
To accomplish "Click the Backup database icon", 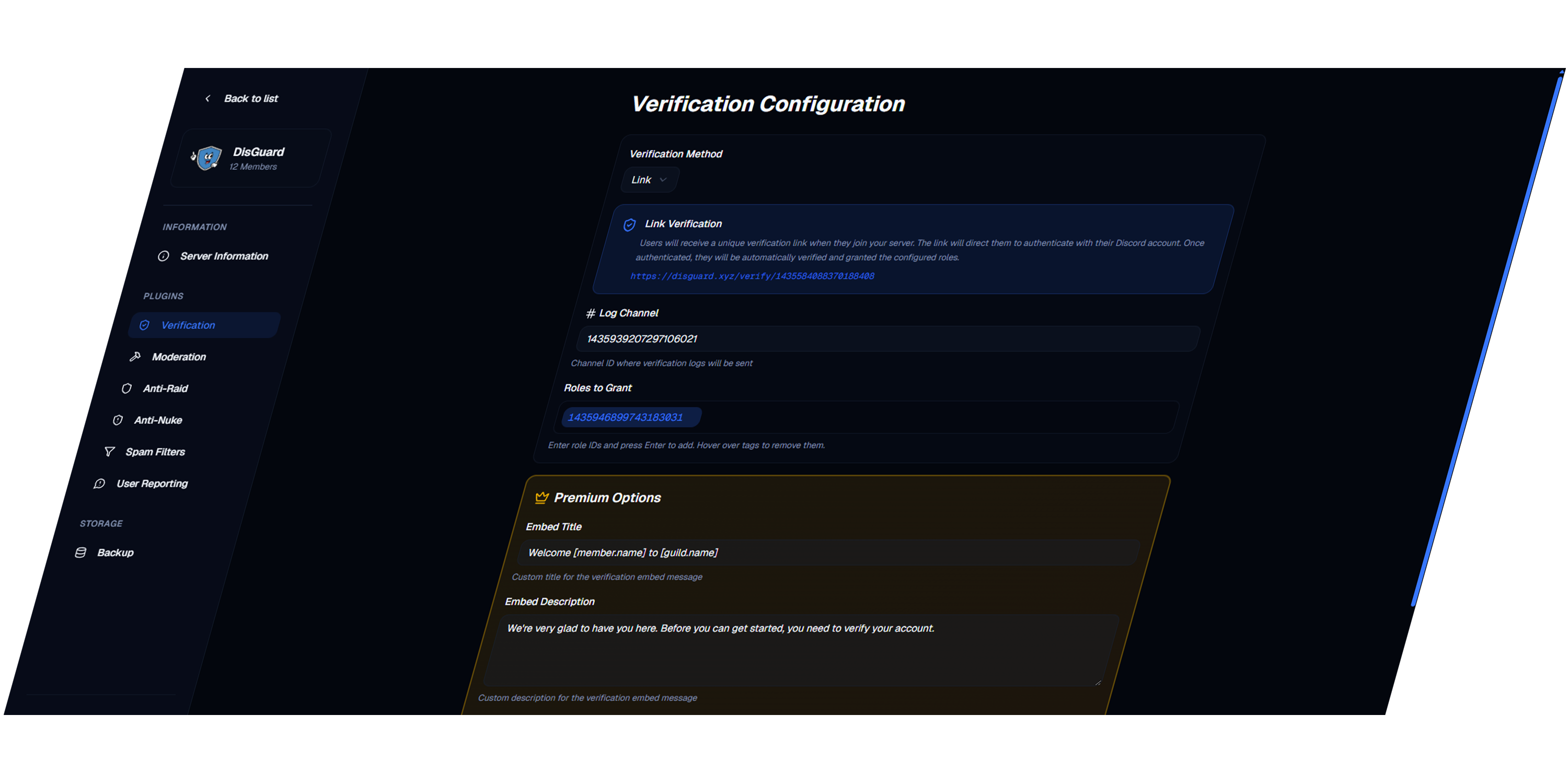I will [x=81, y=552].
